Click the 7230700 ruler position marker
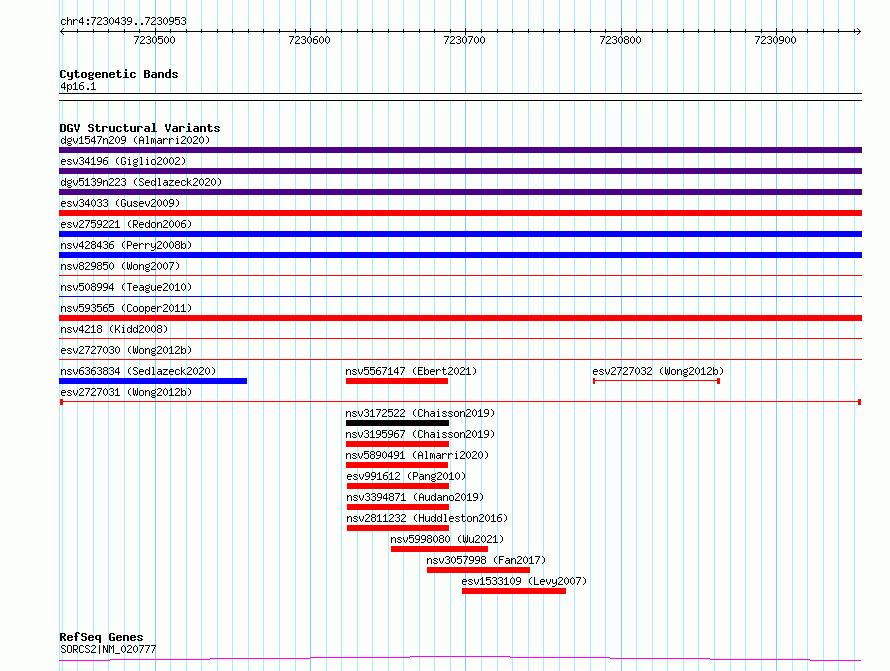Screen dimensions: 890x671 (x=464, y=40)
